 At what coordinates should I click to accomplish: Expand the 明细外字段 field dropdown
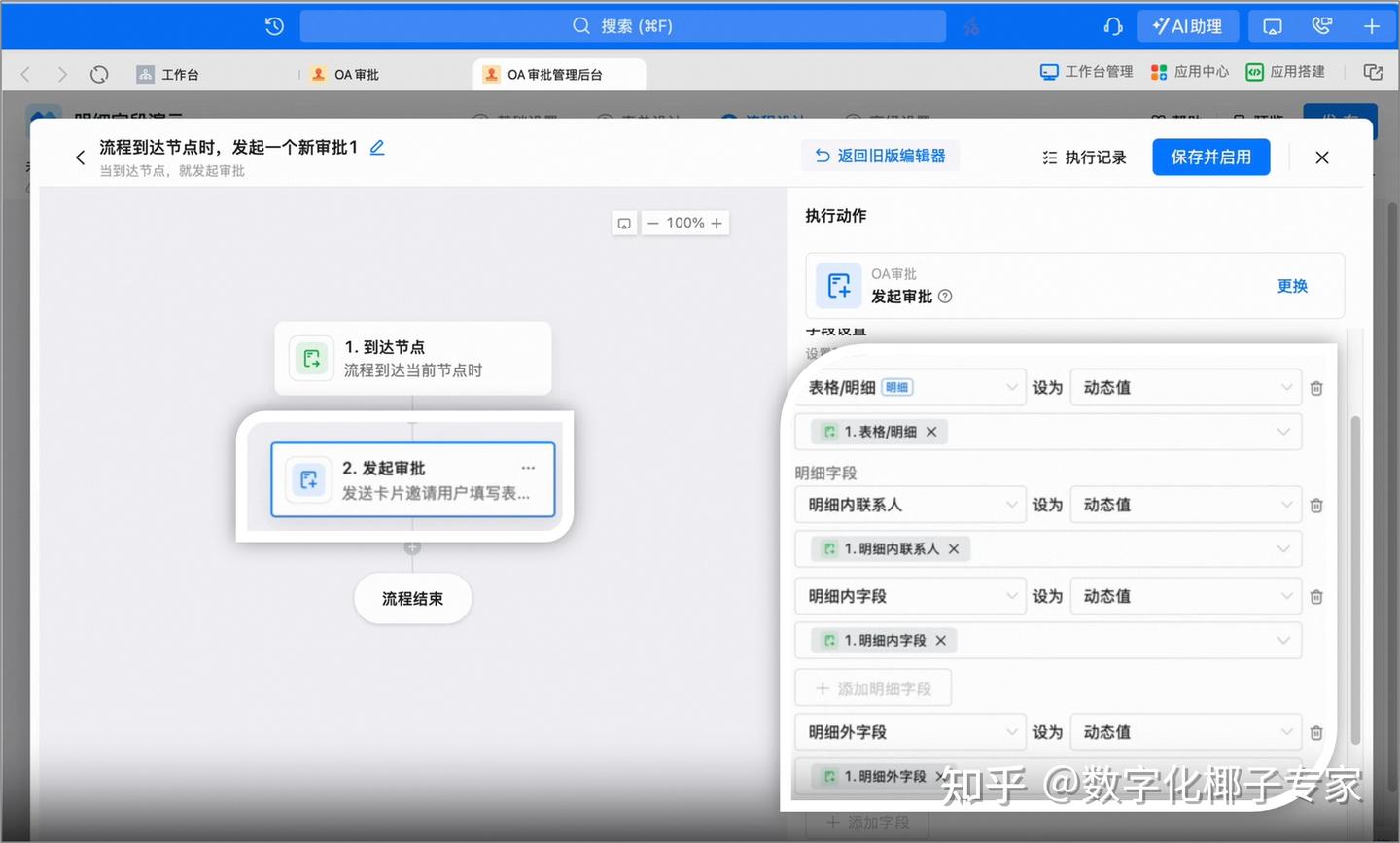coord(911,732)
